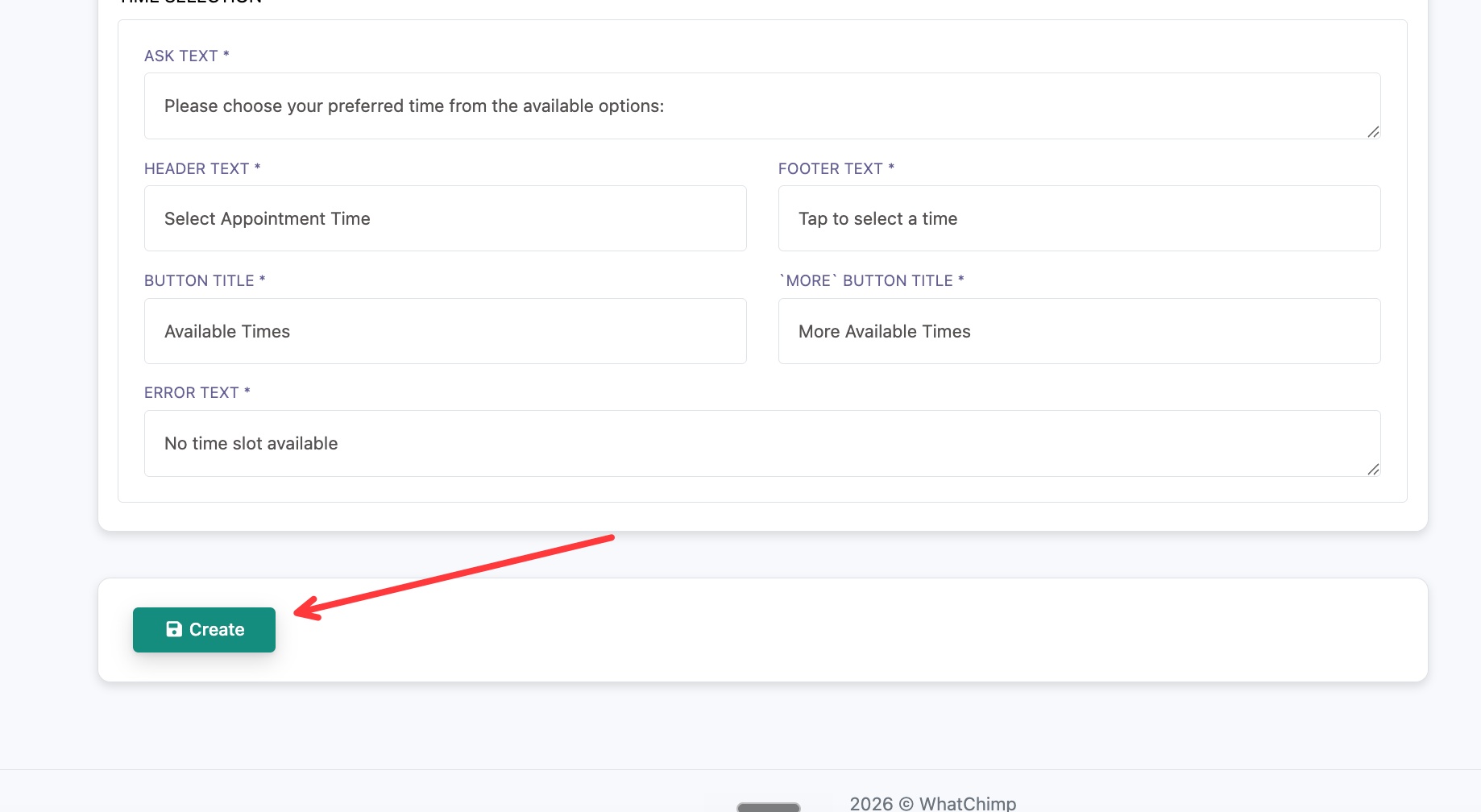1481x812 pixels.
Task: Click the ERROR TEXT label
Action: point(197,392)
